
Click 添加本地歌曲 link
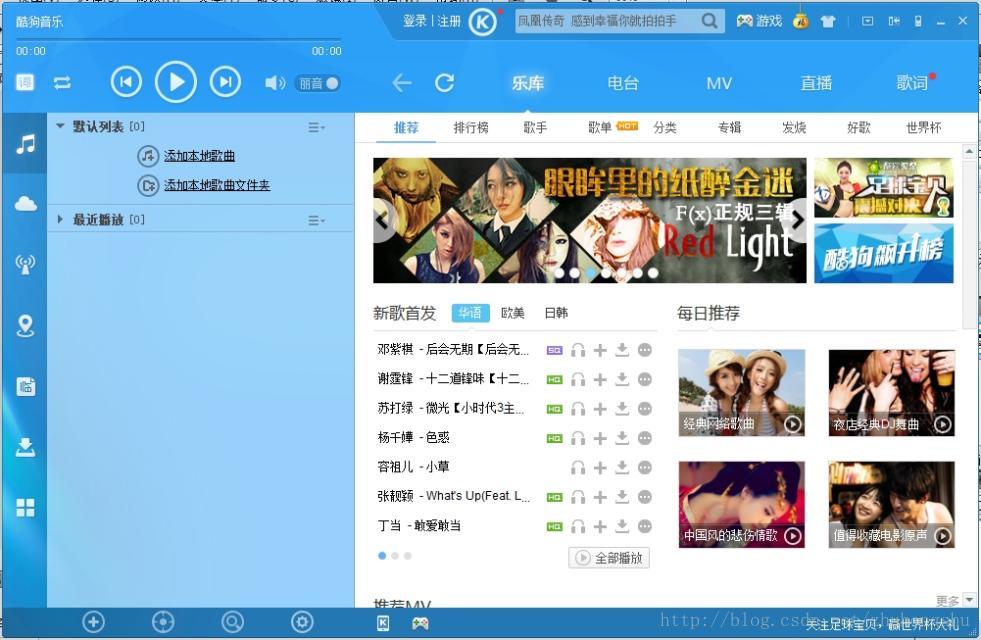(200, 156)
